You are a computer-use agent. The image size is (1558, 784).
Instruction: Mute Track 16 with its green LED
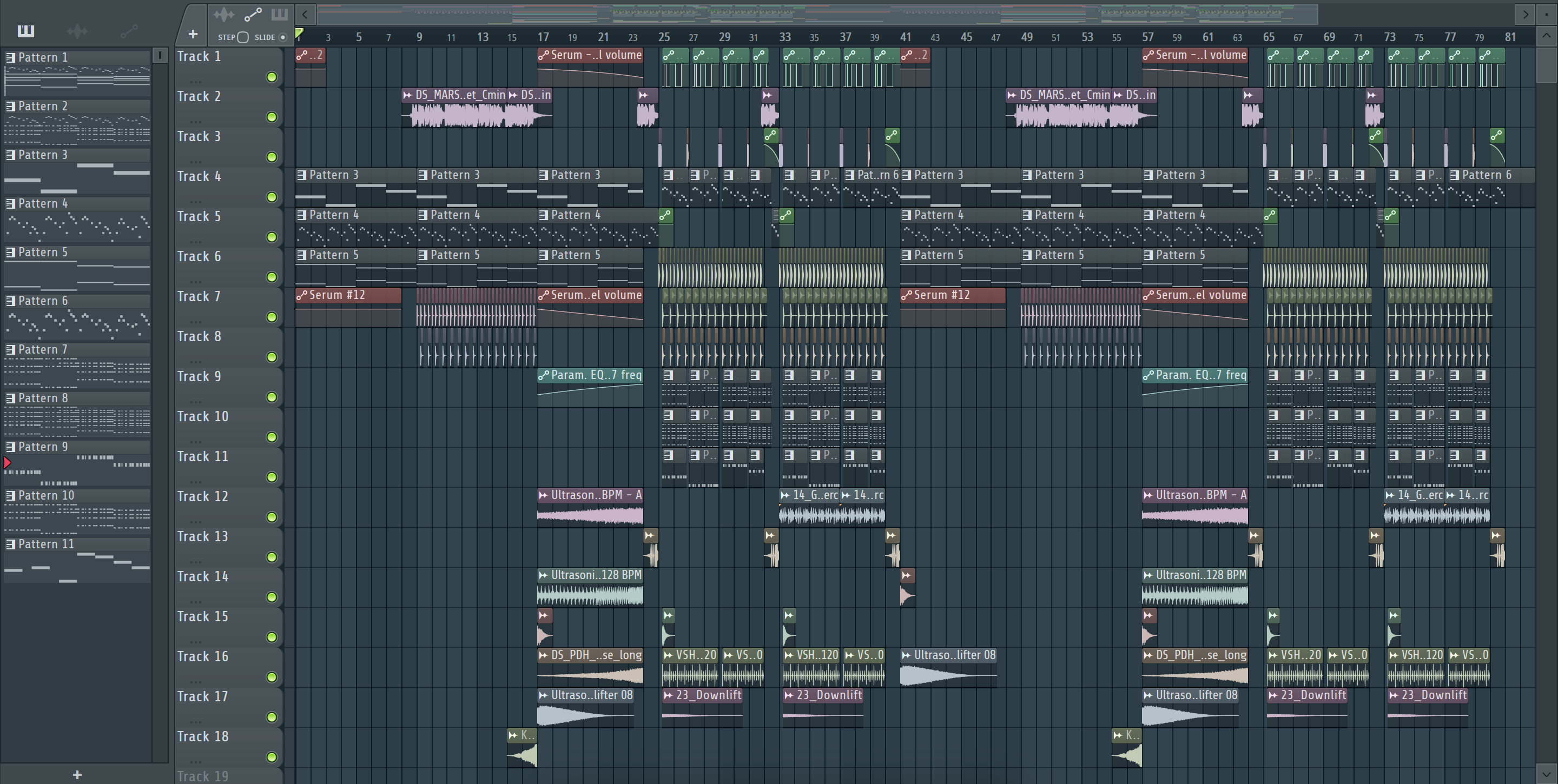(x=272, y=677)
